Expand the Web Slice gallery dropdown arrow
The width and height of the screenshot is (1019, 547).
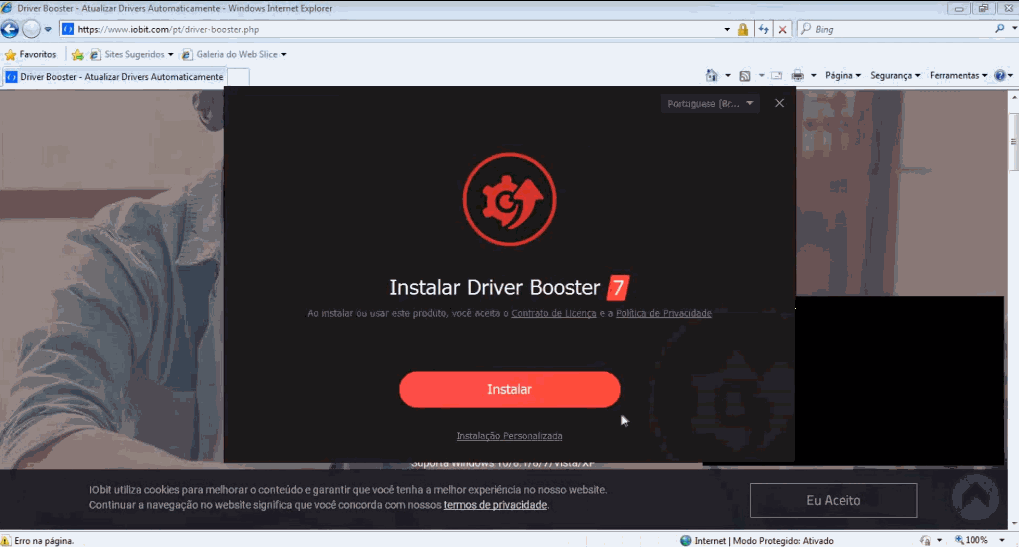pos(283,55)
